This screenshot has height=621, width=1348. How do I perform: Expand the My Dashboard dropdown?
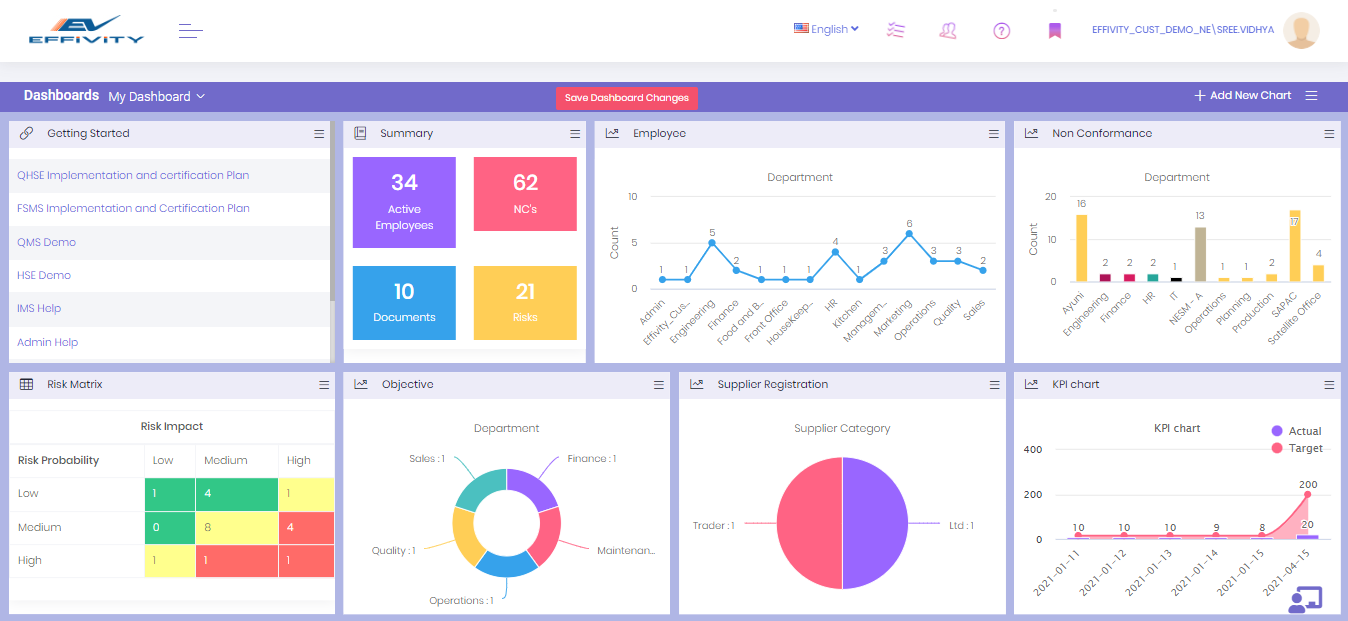pos(156,96)
